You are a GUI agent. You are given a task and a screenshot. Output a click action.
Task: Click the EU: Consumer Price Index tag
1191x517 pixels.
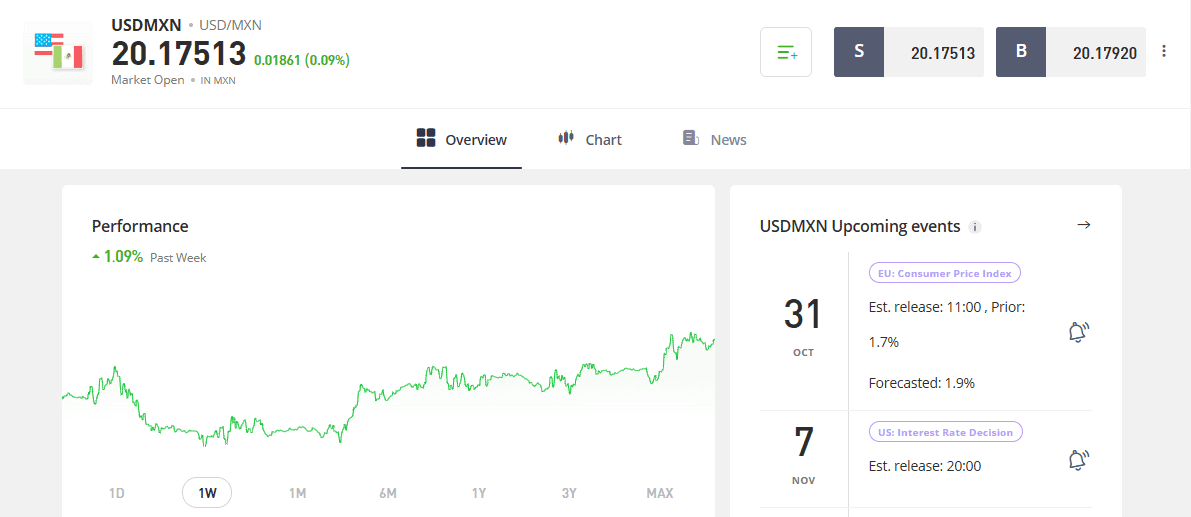(945, 273)
